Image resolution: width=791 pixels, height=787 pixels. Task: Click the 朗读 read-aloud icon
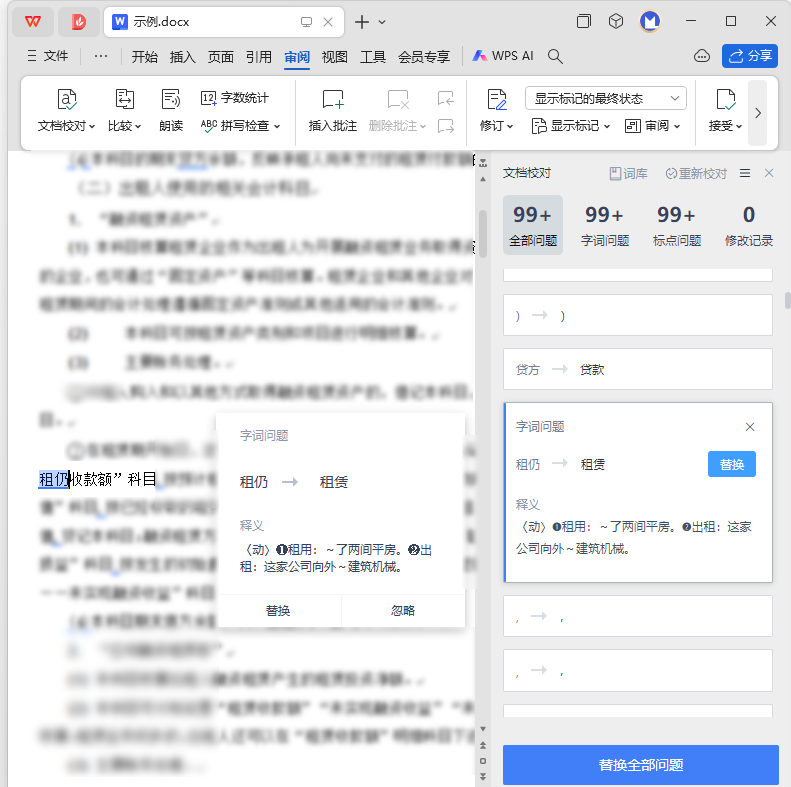(x=171, y=99)
